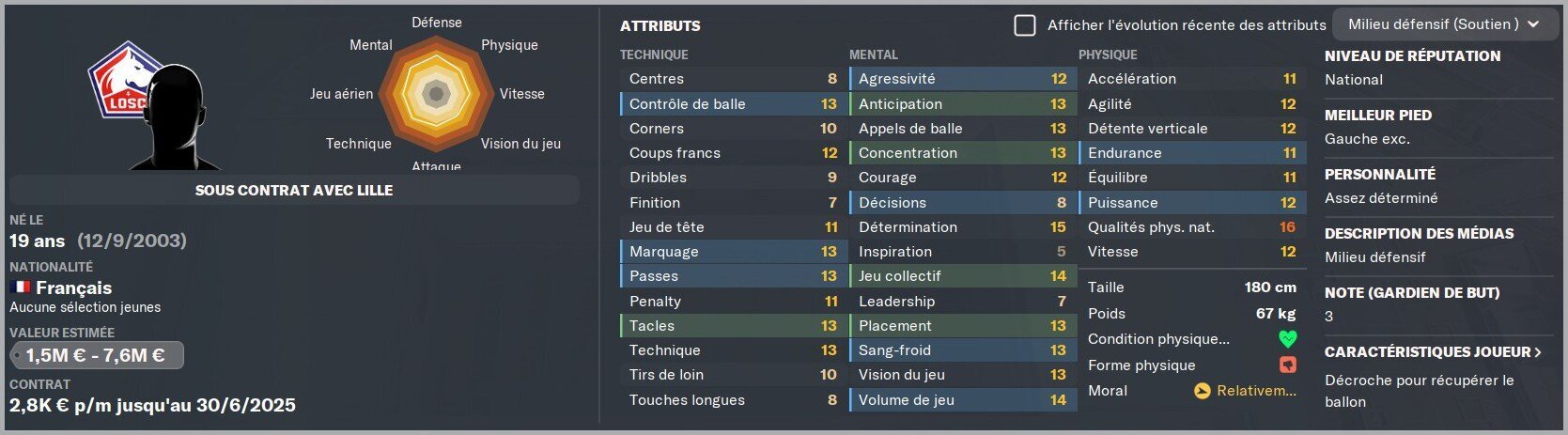Viewport: 1568px width, 435px height.
Task: Click the Qualités phys. nat. attribute row
Action: 1189,226
